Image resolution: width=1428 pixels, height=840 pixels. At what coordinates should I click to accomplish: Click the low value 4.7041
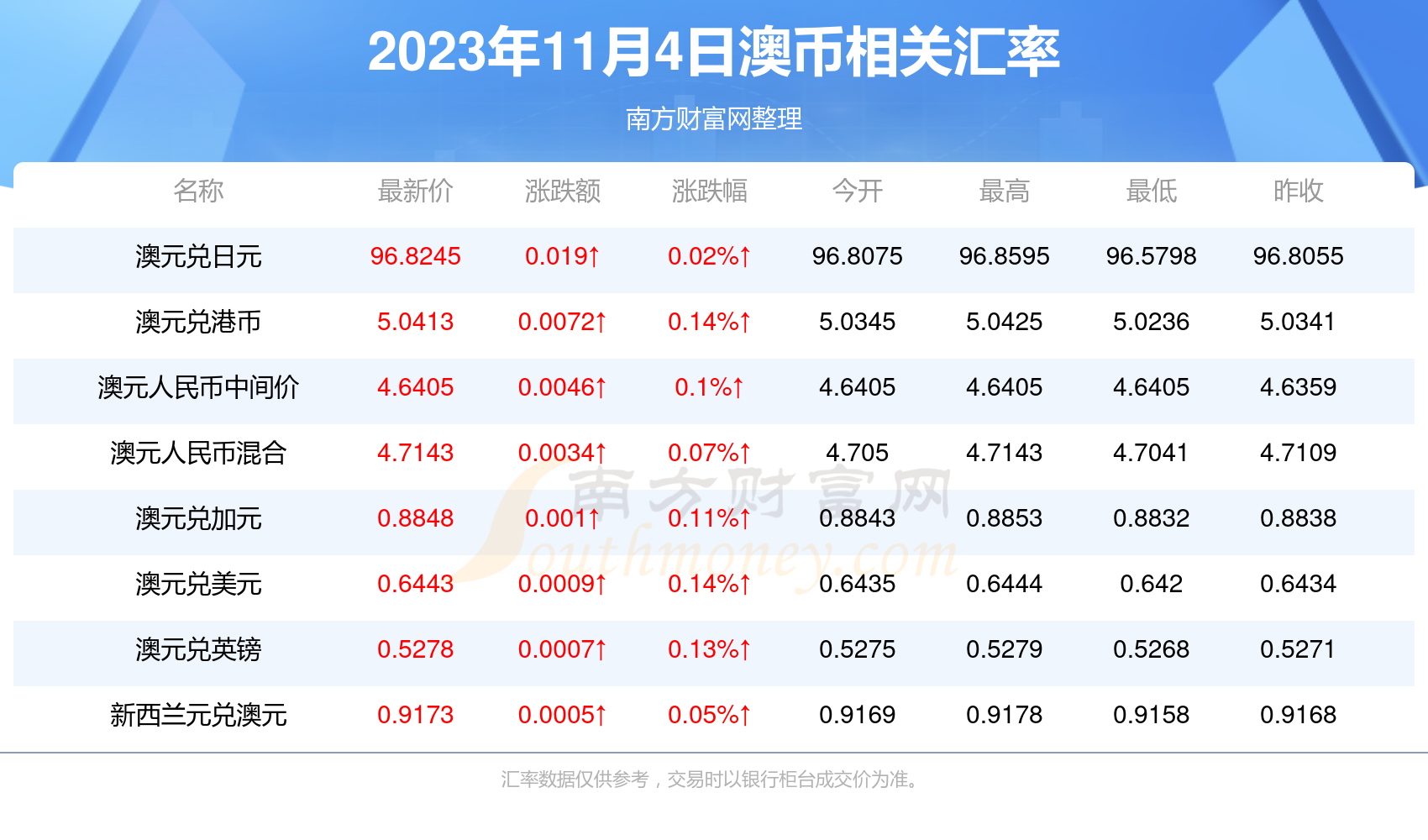(1151, 453)
